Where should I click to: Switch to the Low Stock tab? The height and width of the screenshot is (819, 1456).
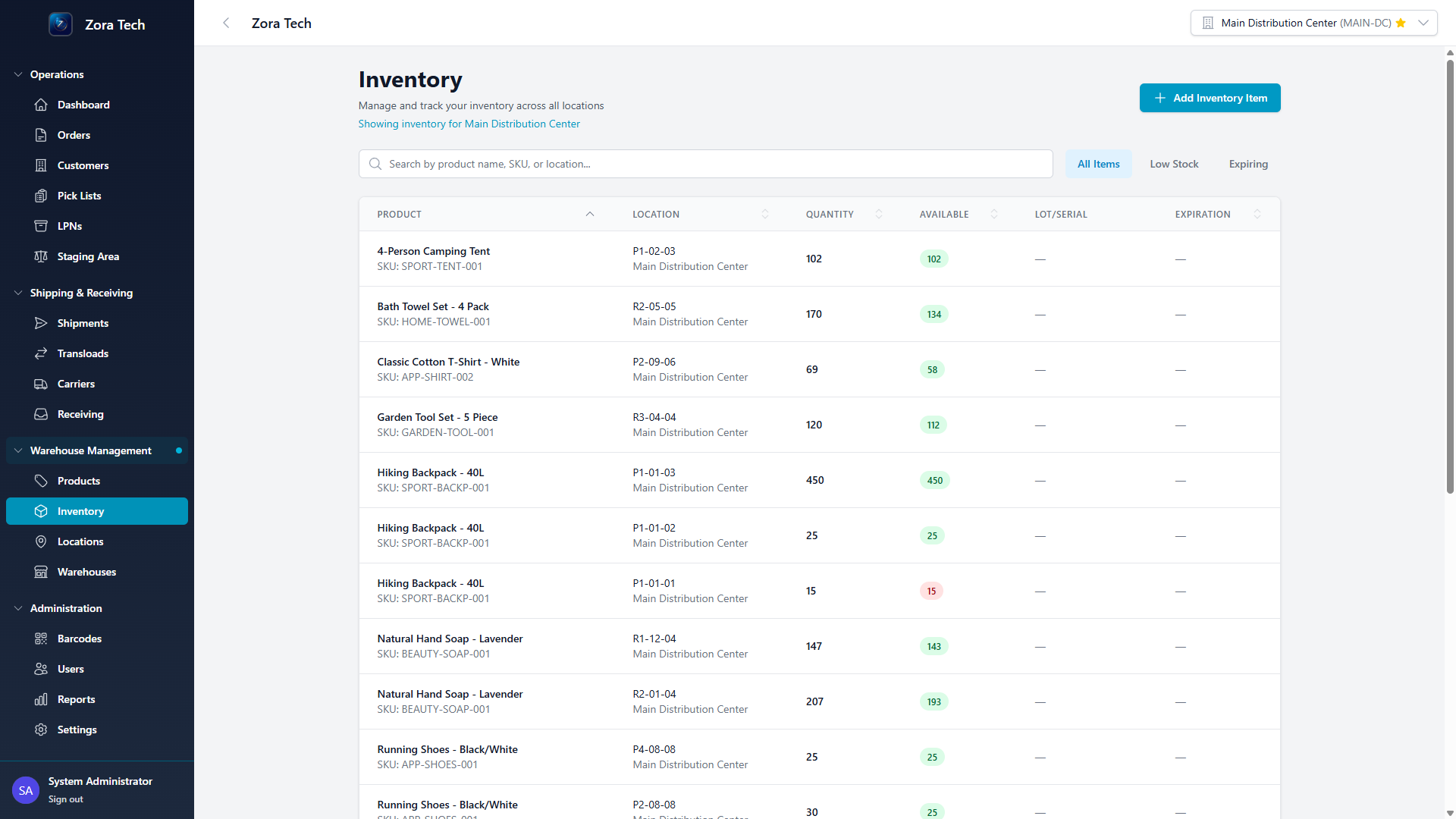1174,164
